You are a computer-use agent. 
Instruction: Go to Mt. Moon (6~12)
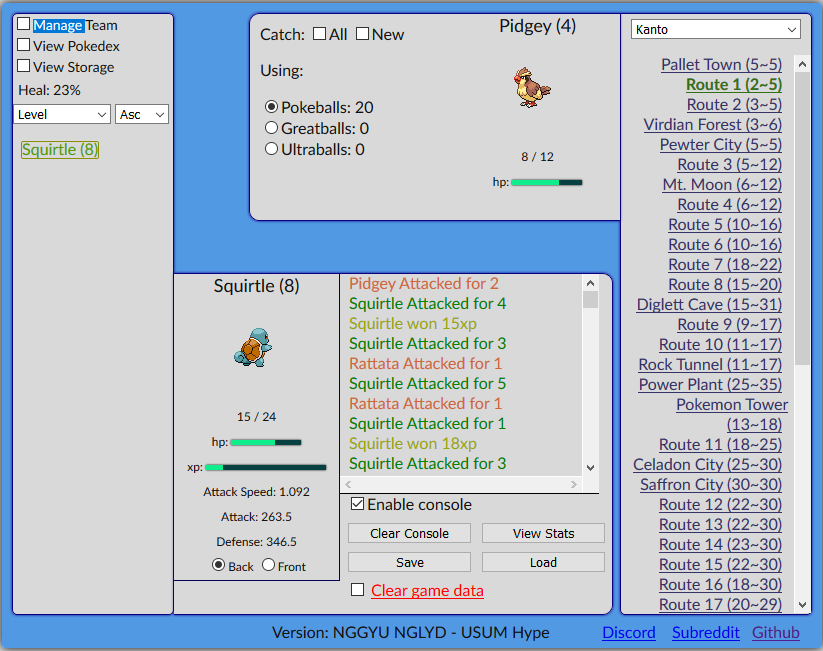coord(722,184)
